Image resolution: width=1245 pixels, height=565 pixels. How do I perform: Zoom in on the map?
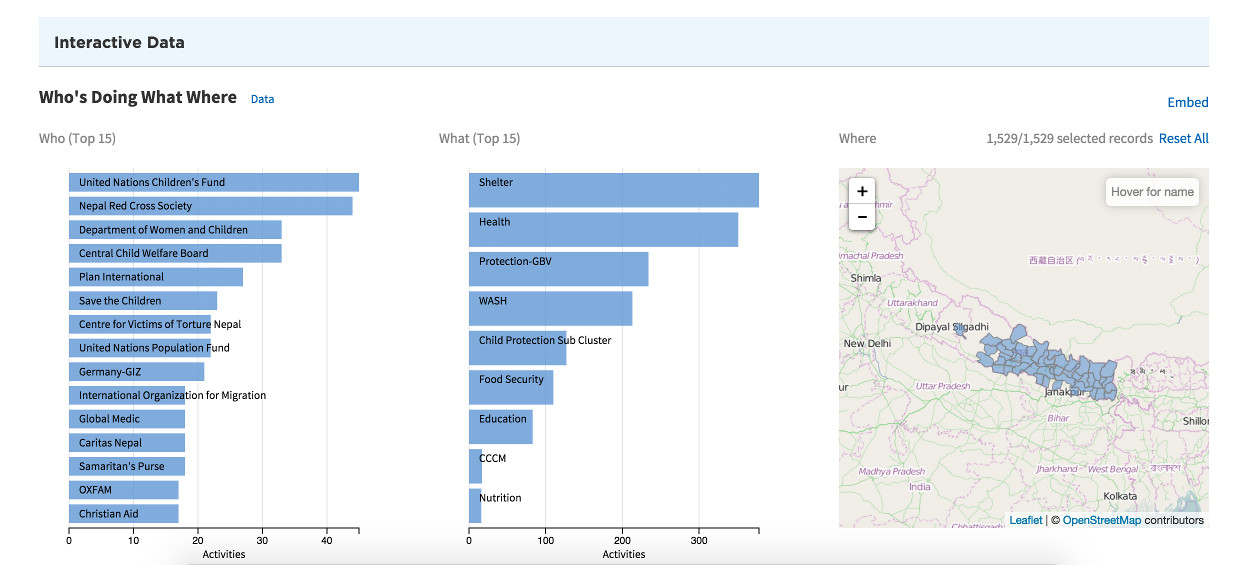pyautogui.click(x=862, y=191)
